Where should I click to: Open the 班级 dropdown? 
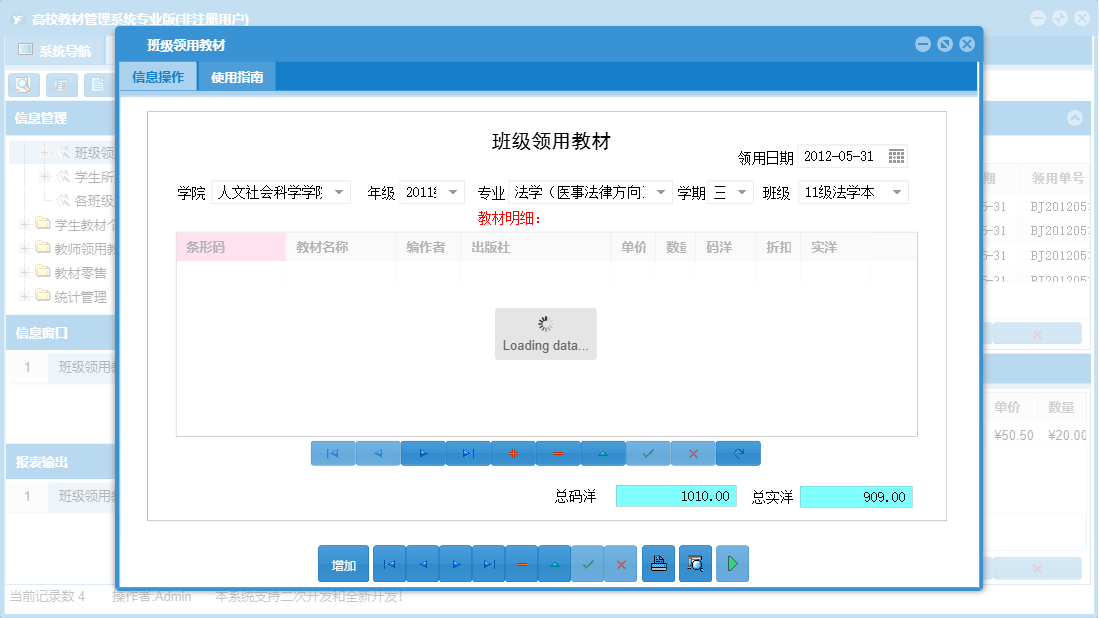coord(899,191)
